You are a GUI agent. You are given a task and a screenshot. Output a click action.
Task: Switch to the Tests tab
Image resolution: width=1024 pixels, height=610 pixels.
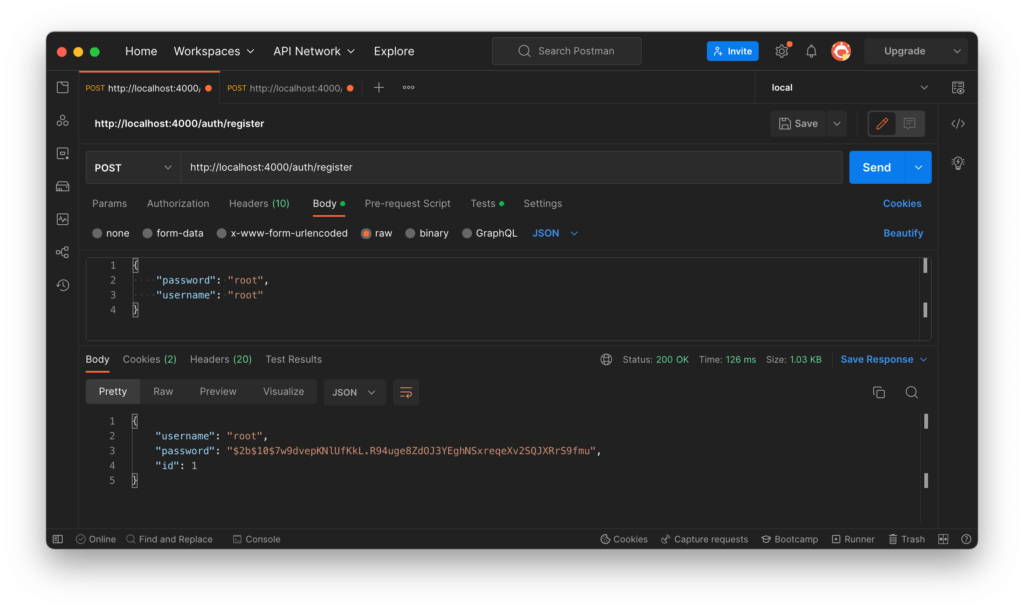[x=487, y=204]
